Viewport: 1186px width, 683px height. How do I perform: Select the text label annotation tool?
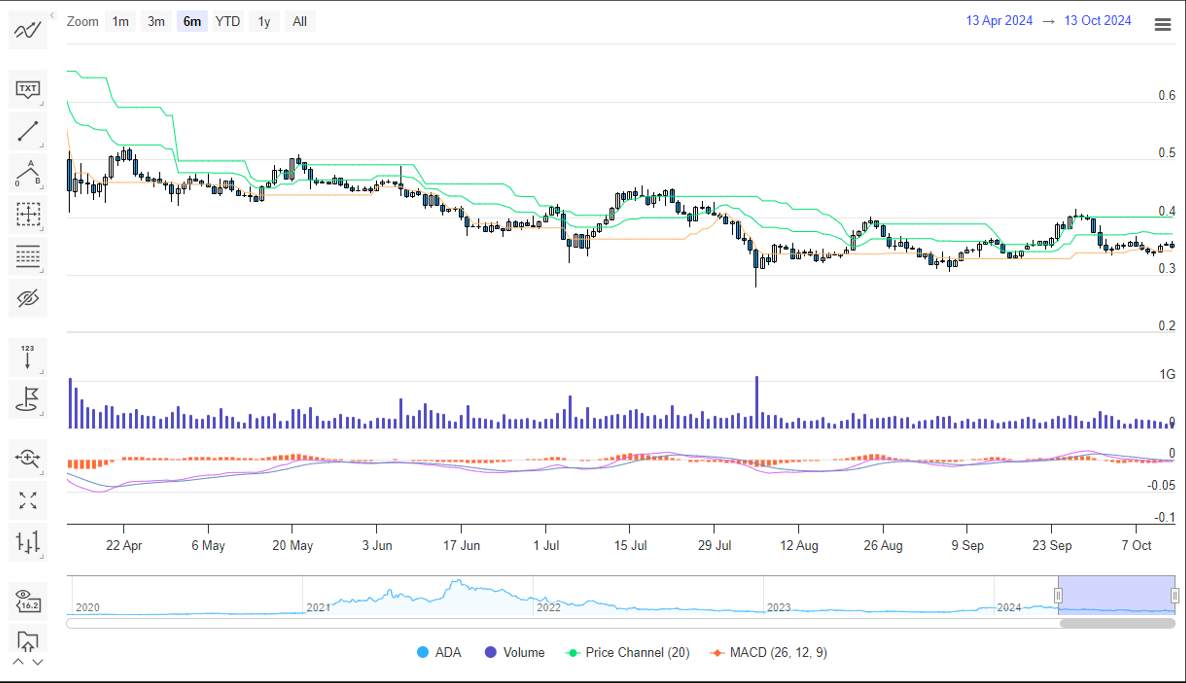pyautogui.click(x=27, y=89)
